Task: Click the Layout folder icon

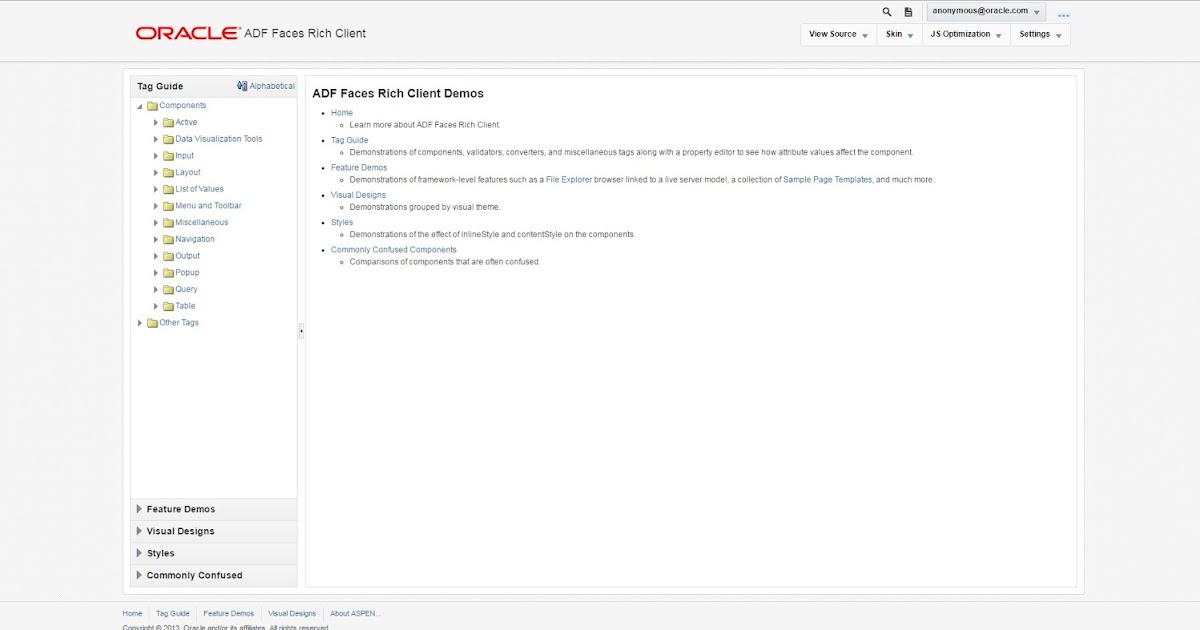Action: click(x=168, y=171)
